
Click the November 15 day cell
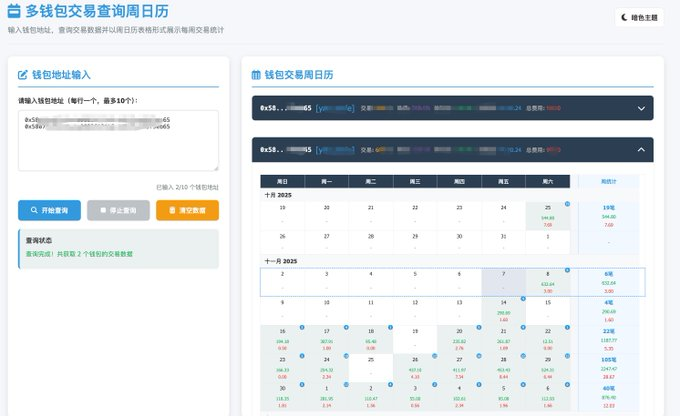548,311
